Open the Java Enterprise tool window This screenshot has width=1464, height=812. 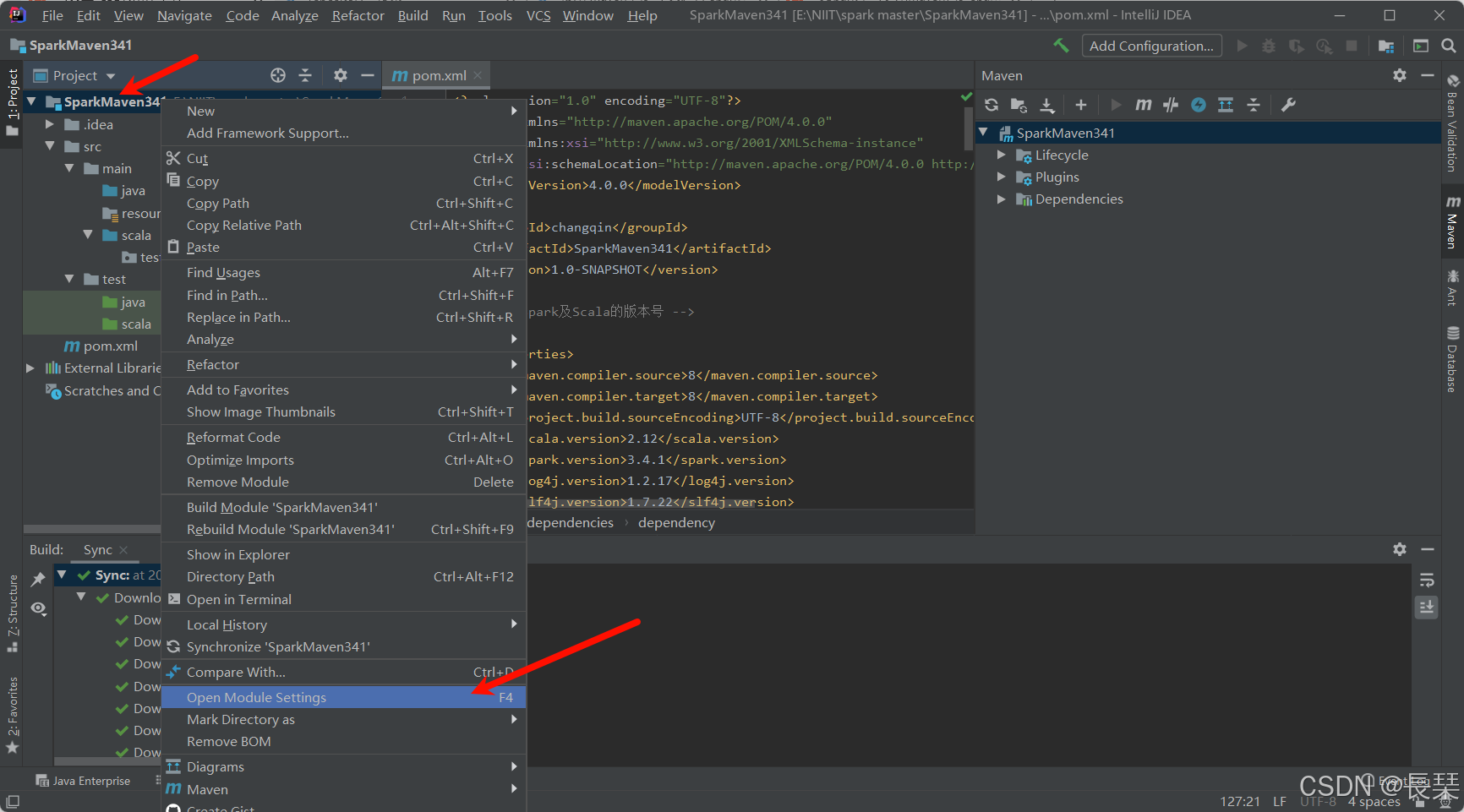83,781
